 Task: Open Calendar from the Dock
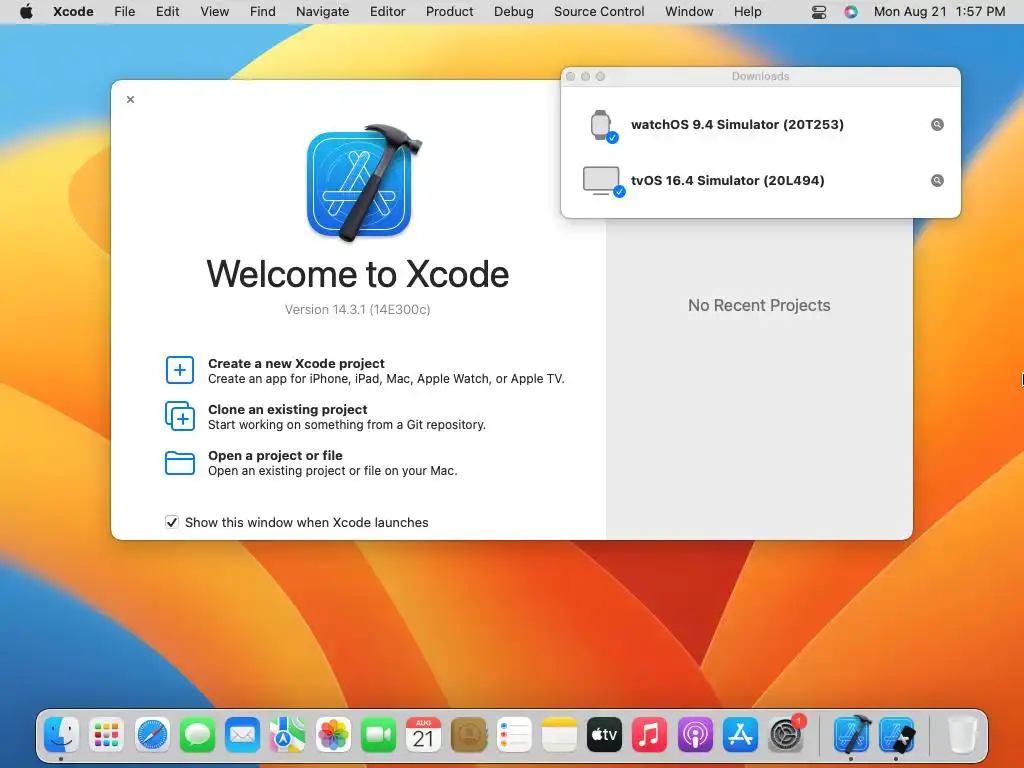423,735
